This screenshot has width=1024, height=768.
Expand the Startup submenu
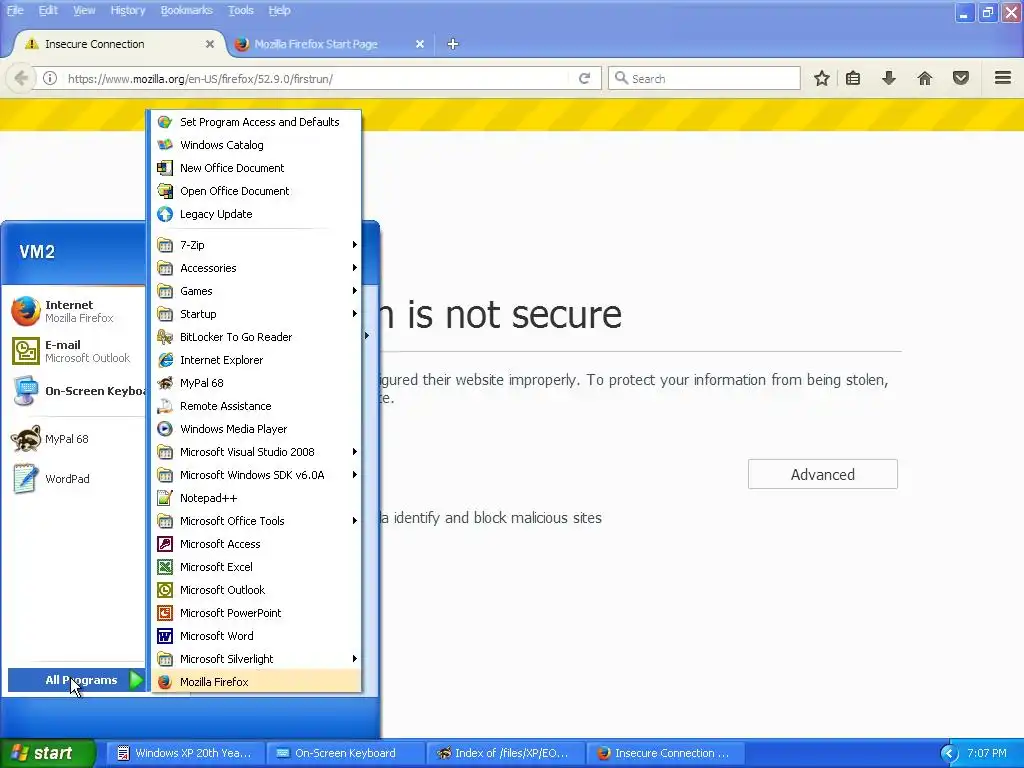pos(257,313)
